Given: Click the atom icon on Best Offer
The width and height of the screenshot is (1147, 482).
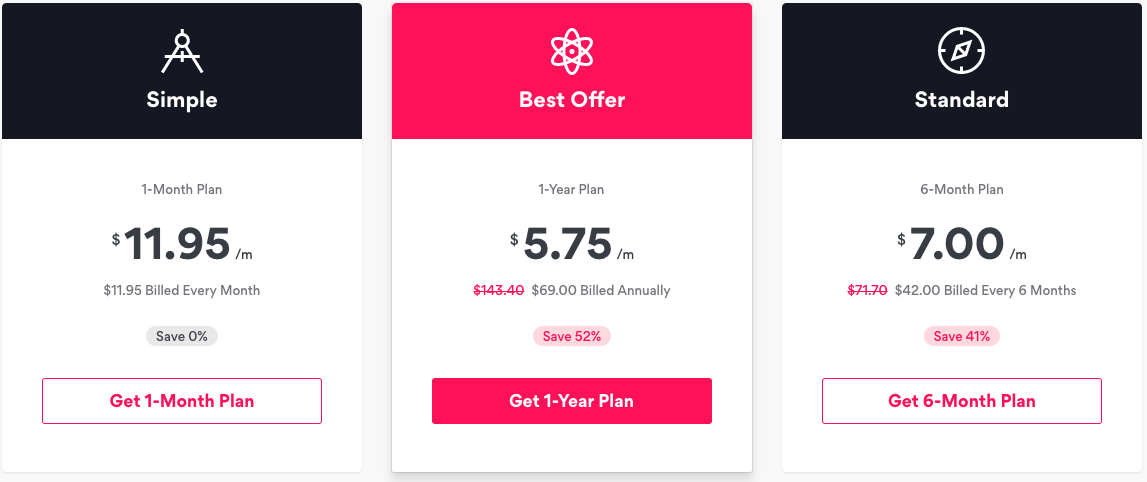Looking at the screenshot, I should pos(571,50).
